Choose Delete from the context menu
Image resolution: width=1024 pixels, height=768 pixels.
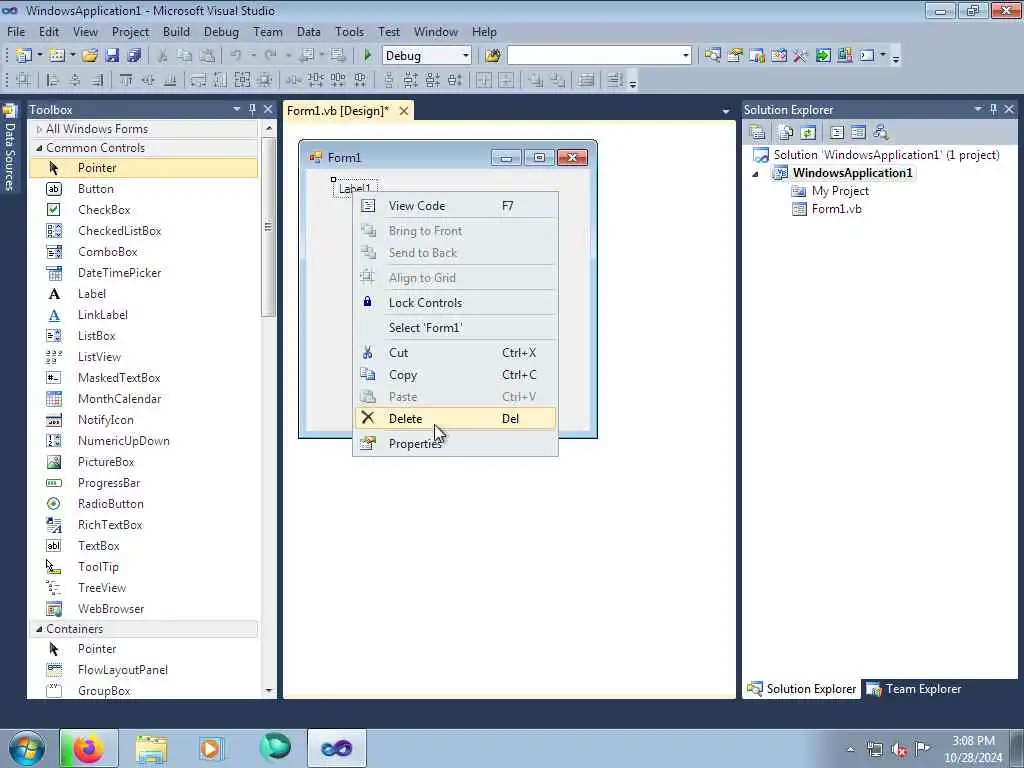(x=455, y=419)
